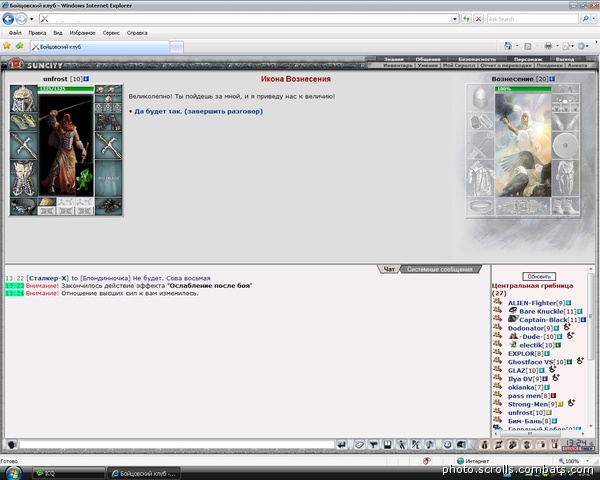Switch to the Системные сообщения tab
600x480 pixels.
(440, 269)
